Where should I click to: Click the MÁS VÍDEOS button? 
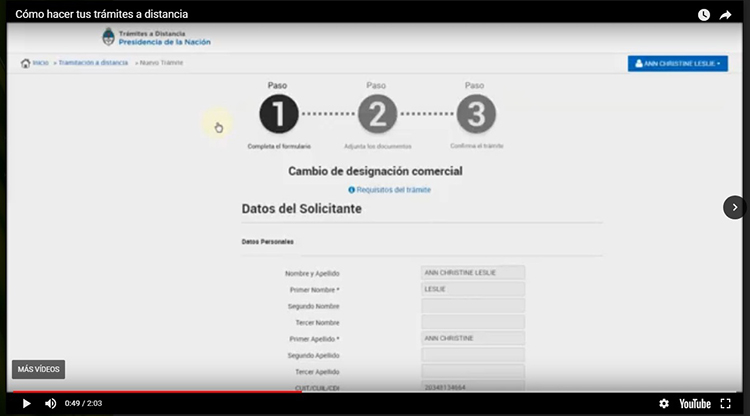pyautogui.click(x=39, y=369)
